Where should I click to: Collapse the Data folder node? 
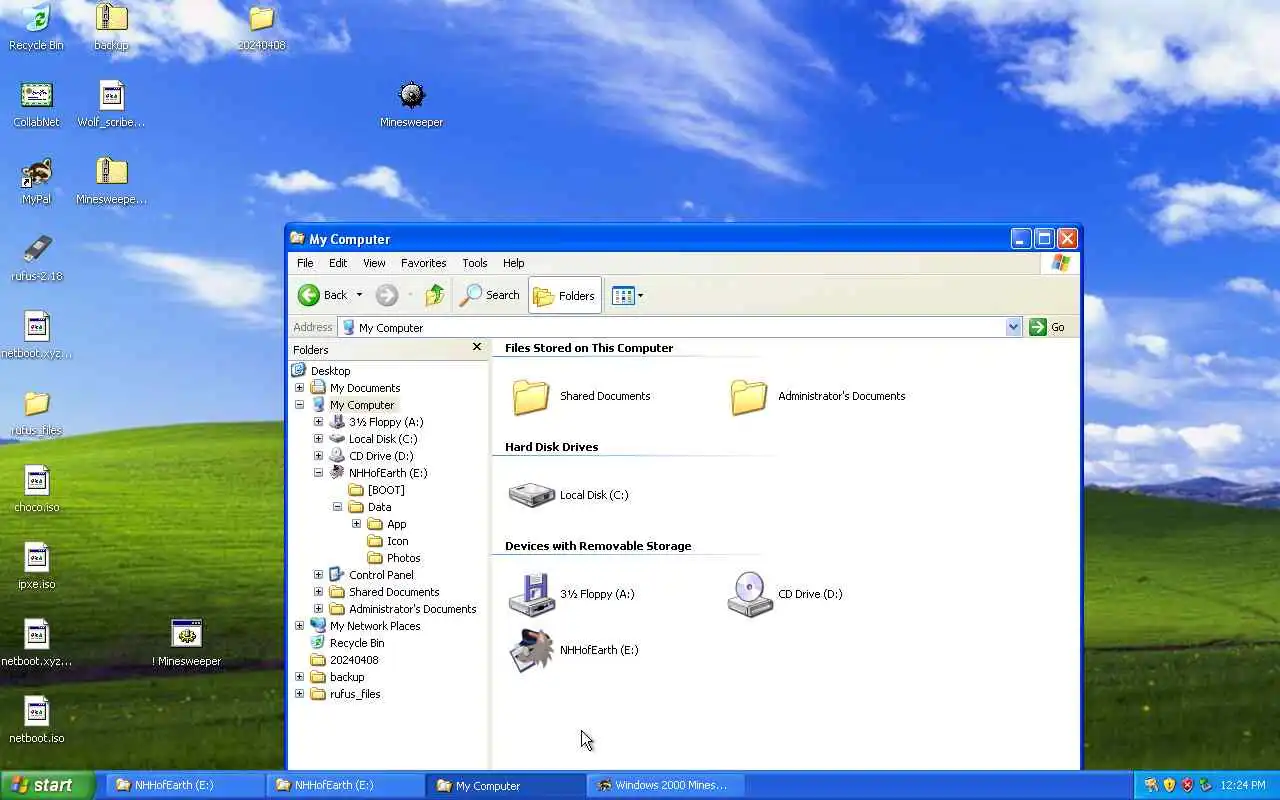(337, 507)
